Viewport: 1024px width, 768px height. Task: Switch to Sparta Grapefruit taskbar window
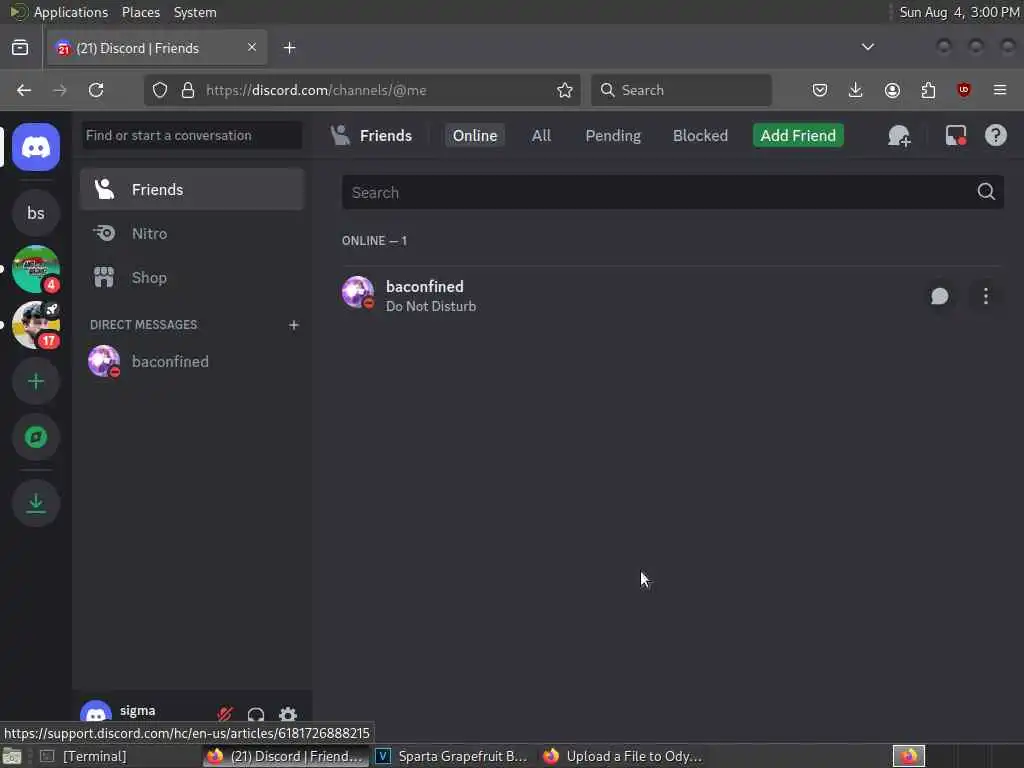point(453,756)
